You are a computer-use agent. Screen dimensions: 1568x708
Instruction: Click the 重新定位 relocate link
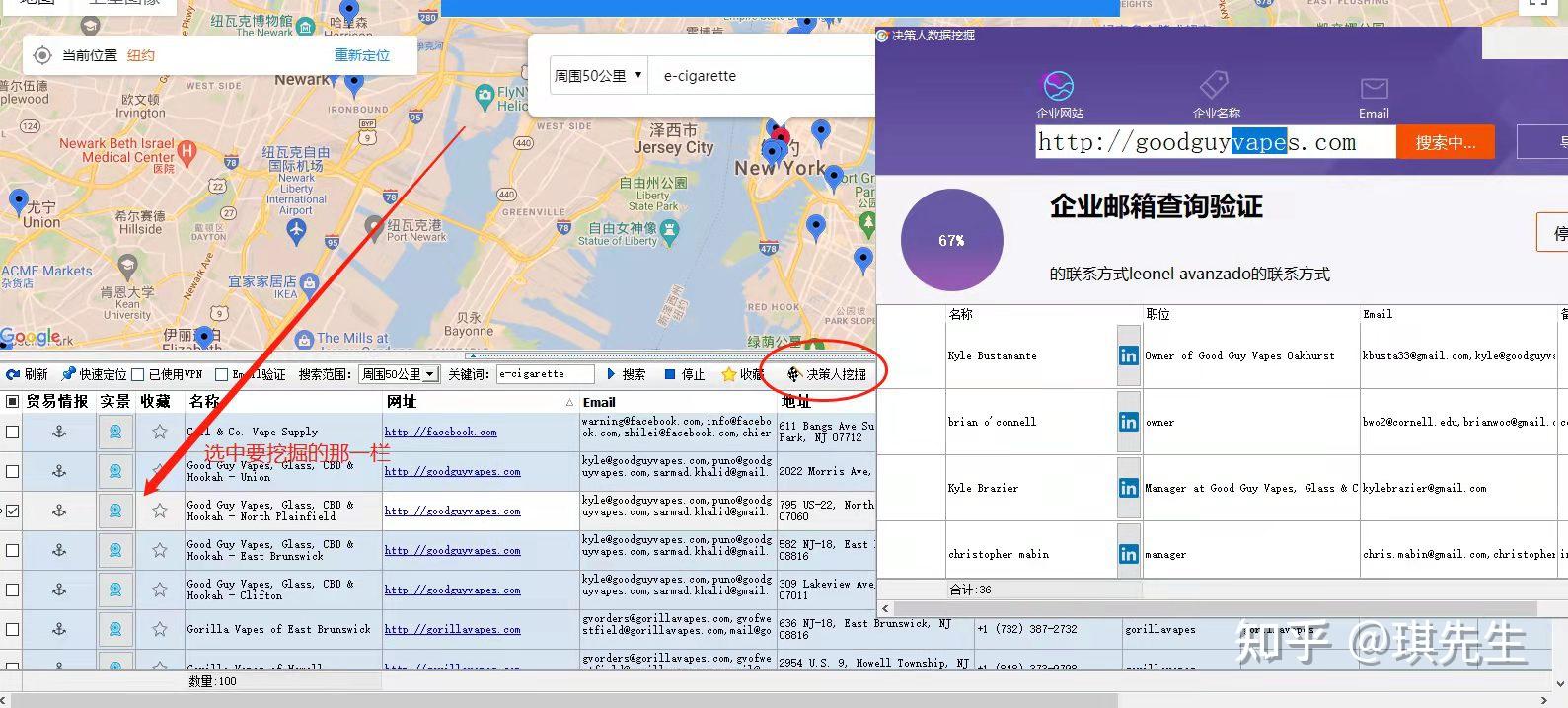(x=362, y=55)
